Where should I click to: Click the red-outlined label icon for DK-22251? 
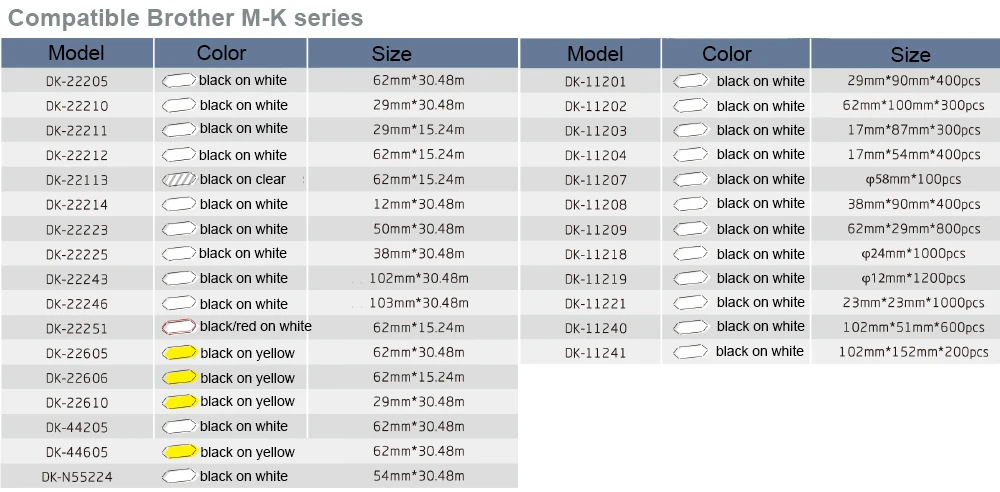pyautogui.click(x=177, y=327)
